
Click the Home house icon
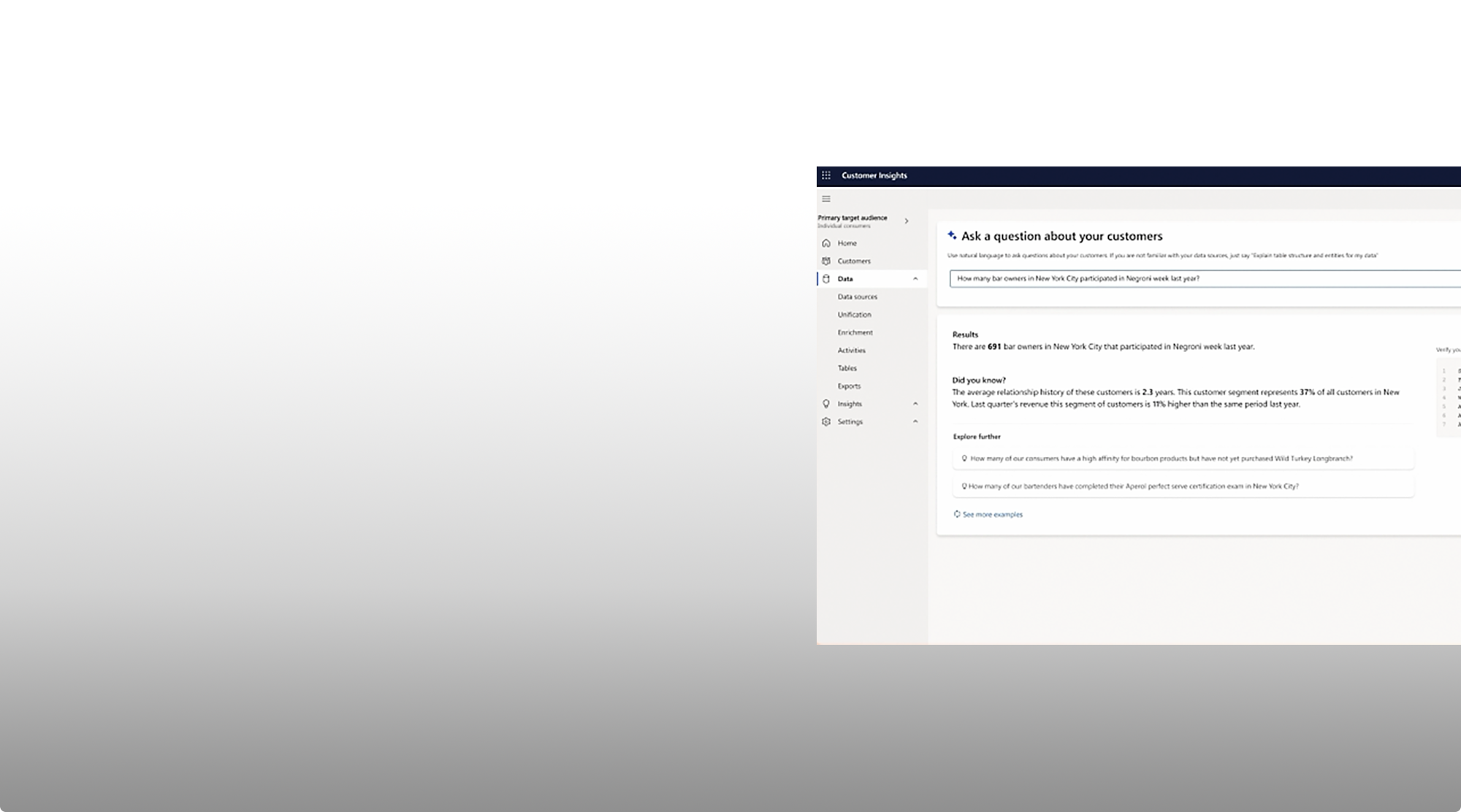pos(826,243)
